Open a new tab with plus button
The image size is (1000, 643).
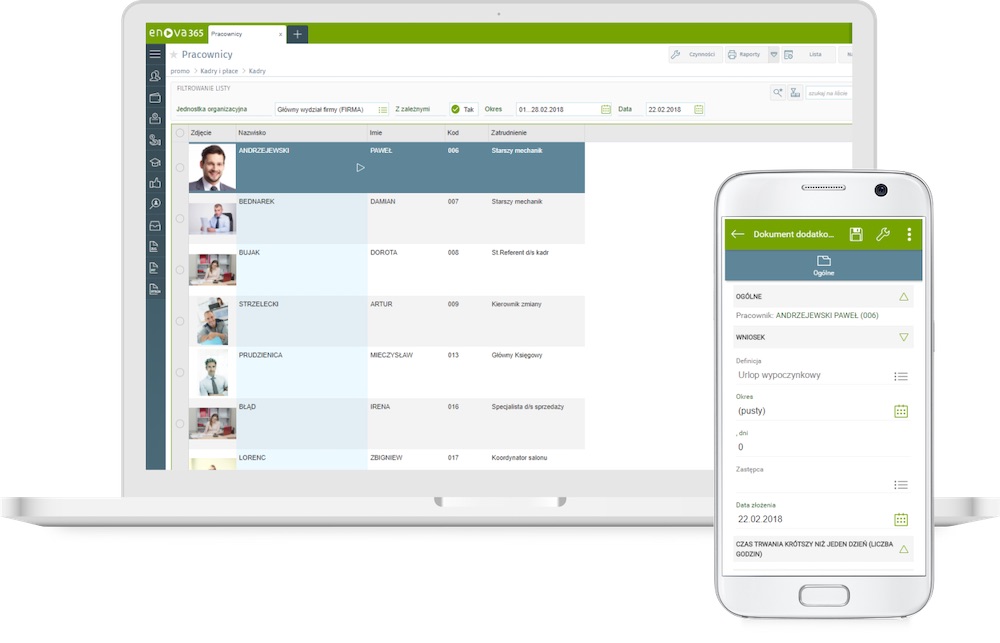point(298,34)
